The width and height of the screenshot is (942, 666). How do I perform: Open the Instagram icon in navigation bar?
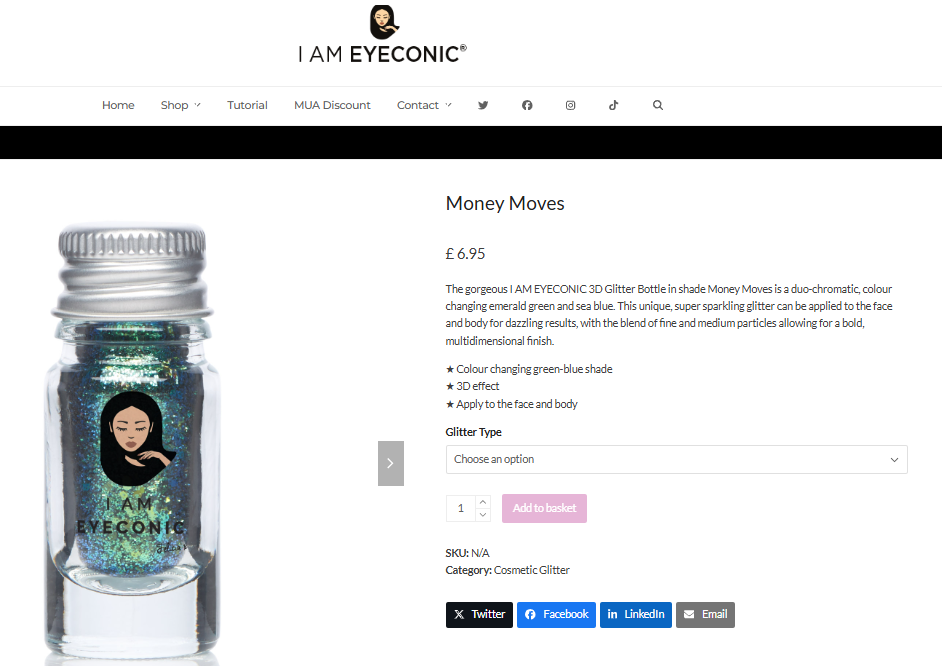tap(570, 105)
